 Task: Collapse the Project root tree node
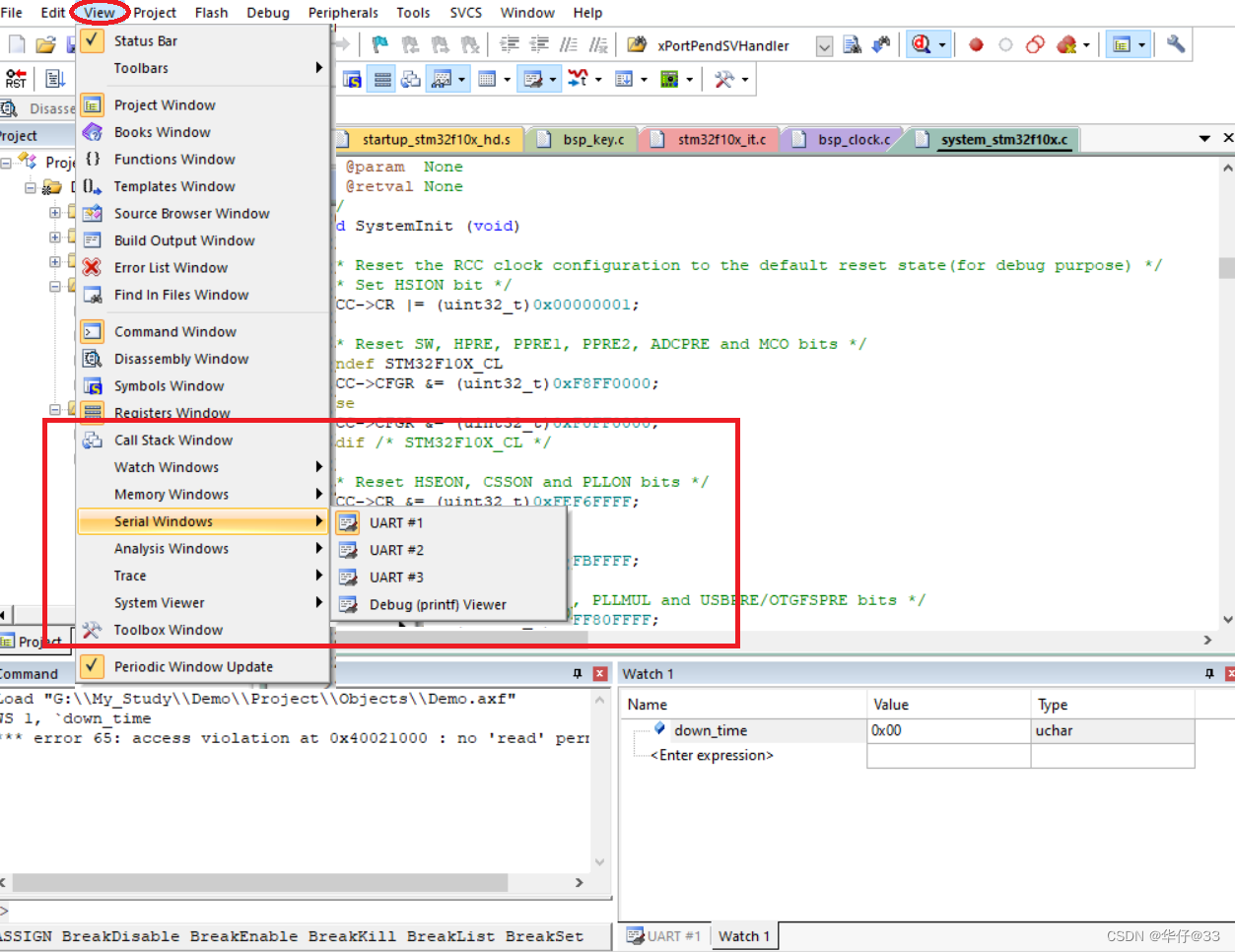(6, 162)
